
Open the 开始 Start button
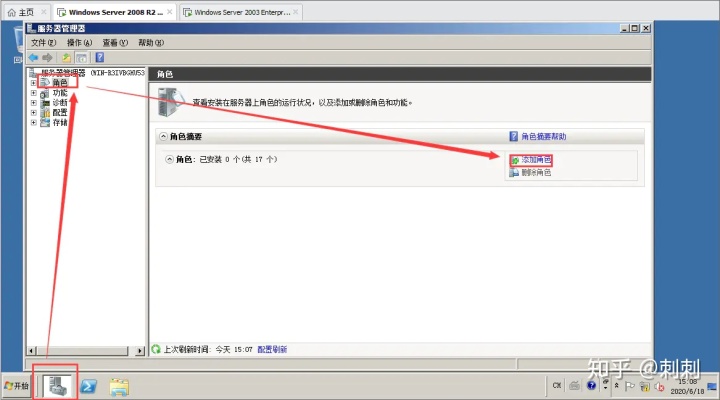click(16, 386)
